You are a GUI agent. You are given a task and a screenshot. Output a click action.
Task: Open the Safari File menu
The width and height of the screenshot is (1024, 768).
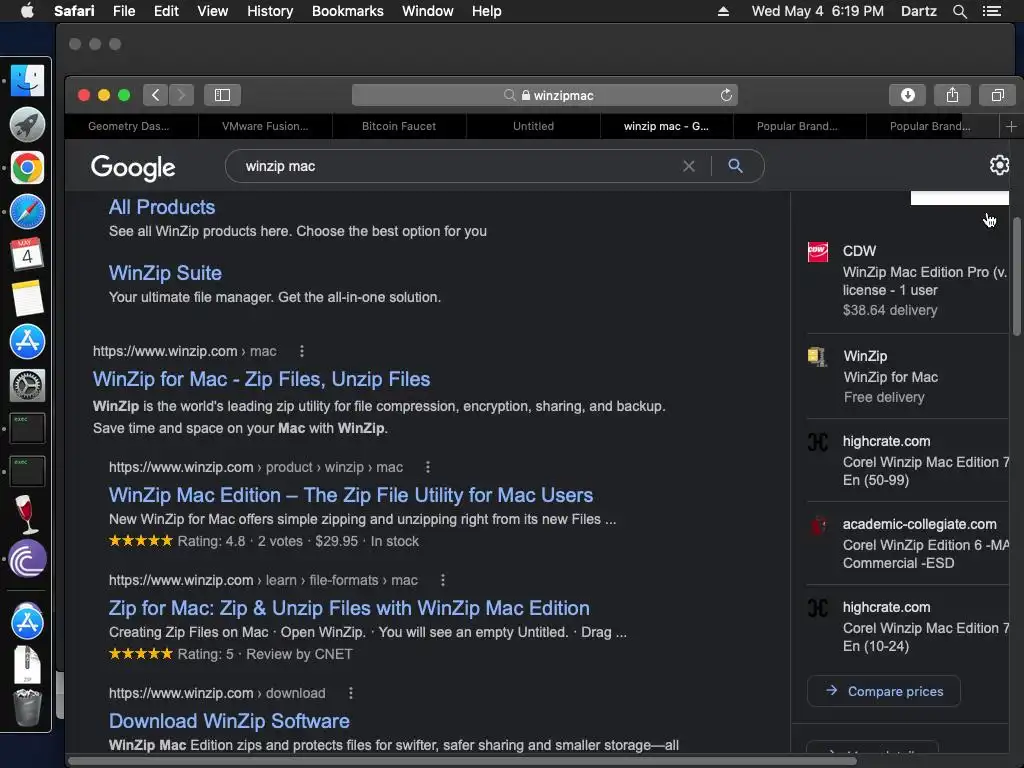[x=123, y=11]
